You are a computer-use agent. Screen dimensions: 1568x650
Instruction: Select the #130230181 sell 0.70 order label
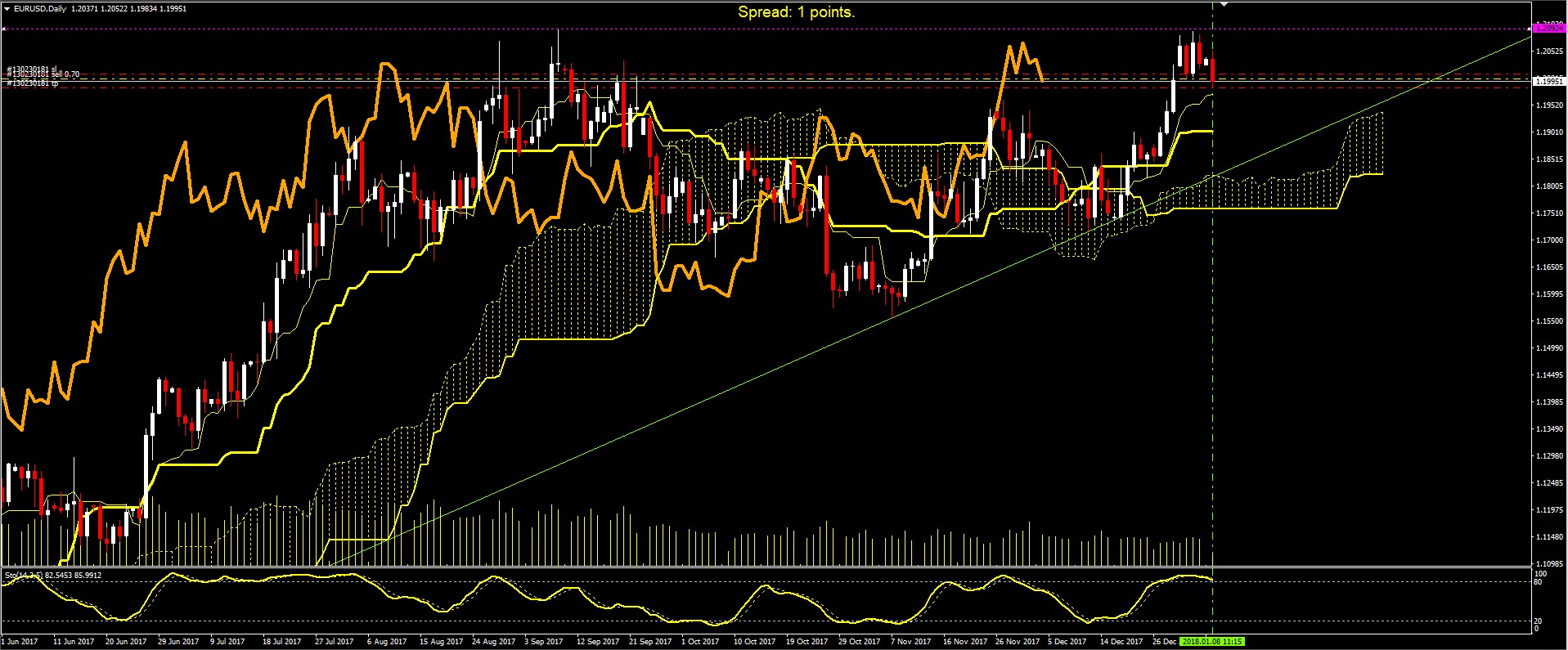click(43, 75)
